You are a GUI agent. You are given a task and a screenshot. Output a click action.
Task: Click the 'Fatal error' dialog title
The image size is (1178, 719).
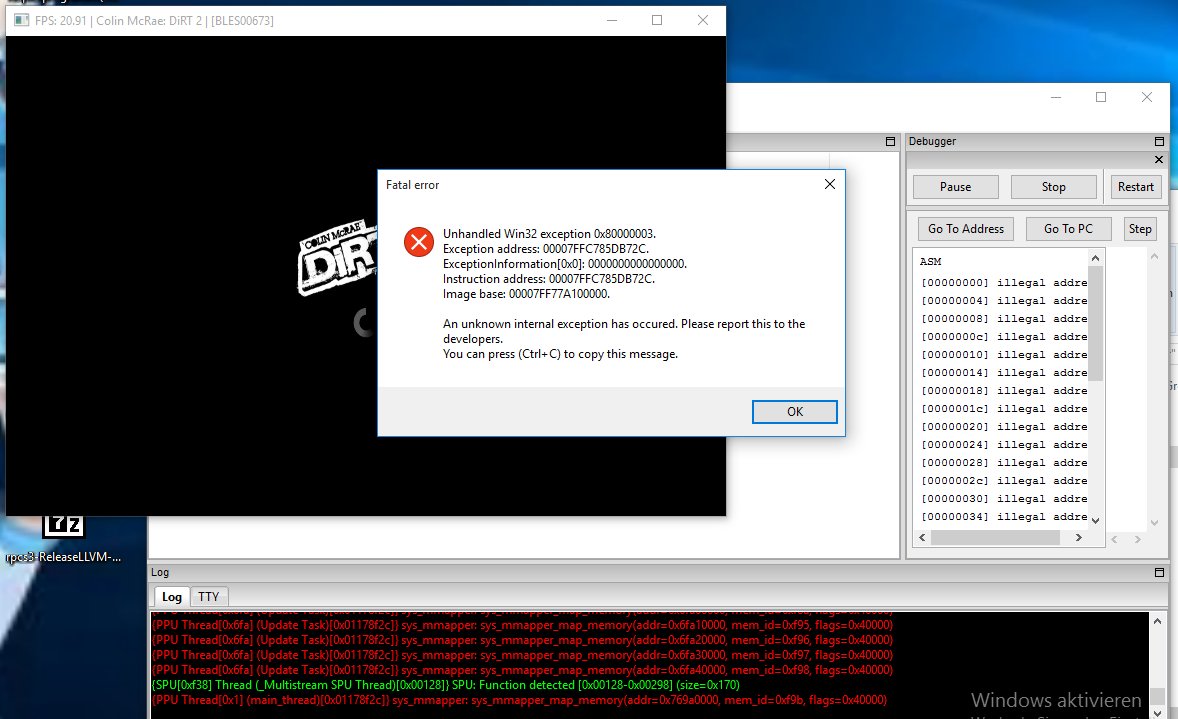point(412,185)
